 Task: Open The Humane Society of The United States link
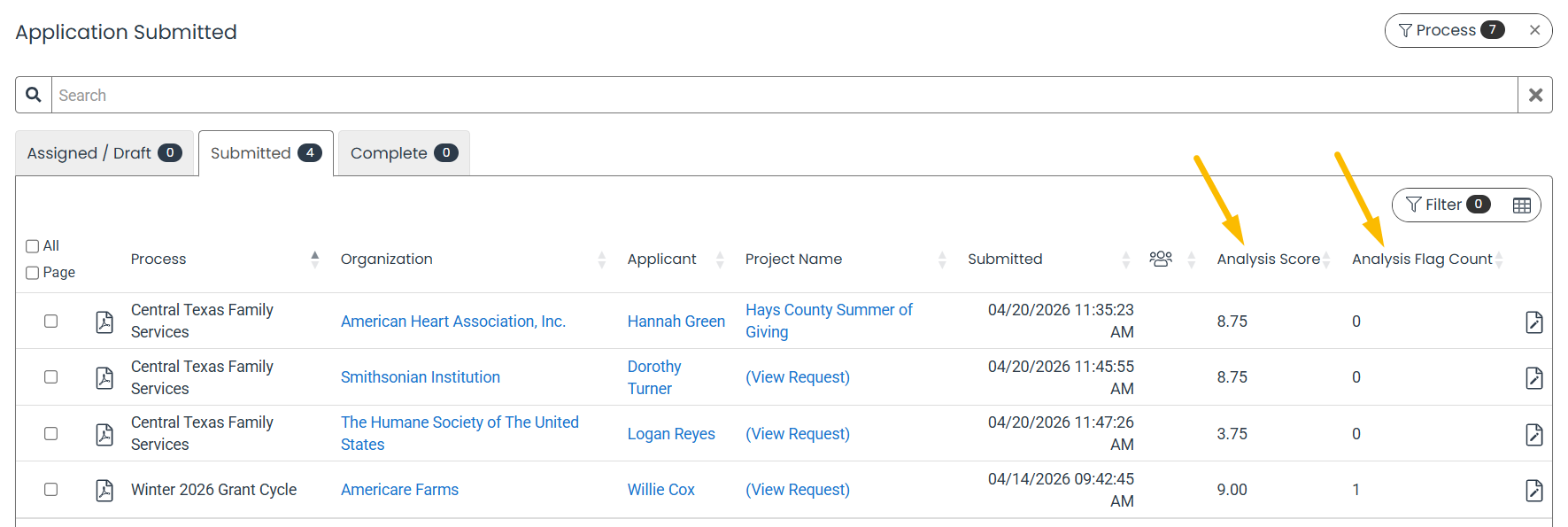[460, 434]
